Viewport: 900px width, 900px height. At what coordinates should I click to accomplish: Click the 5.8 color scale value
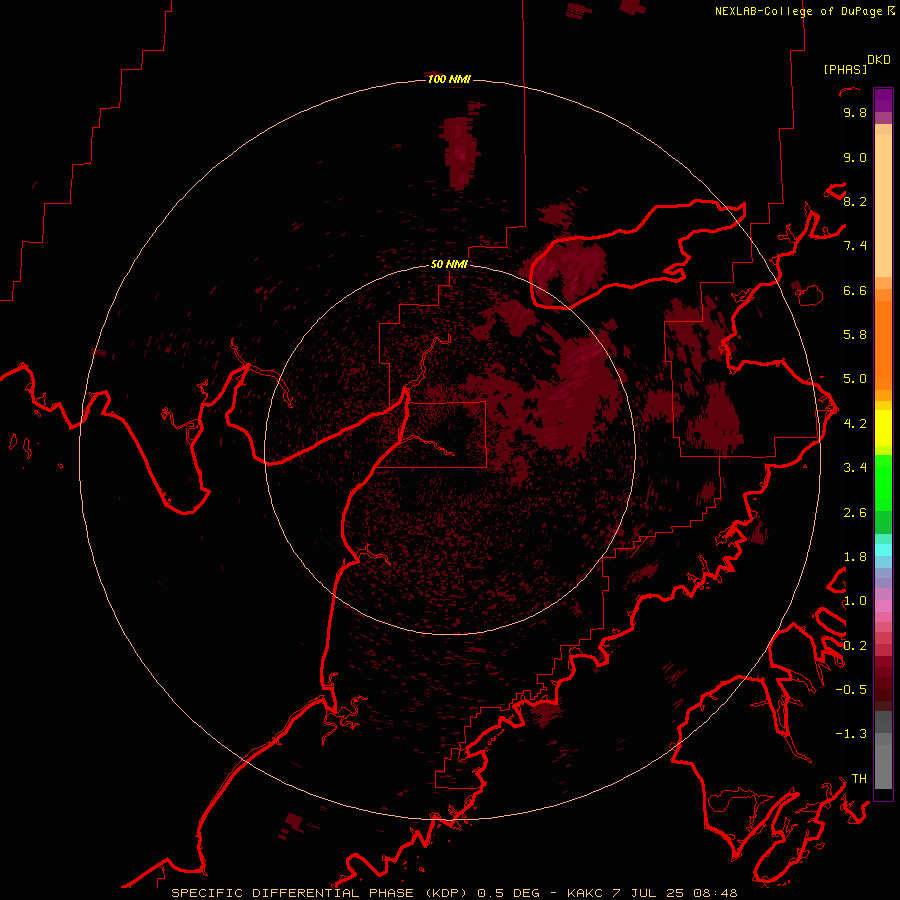point(855,335)
